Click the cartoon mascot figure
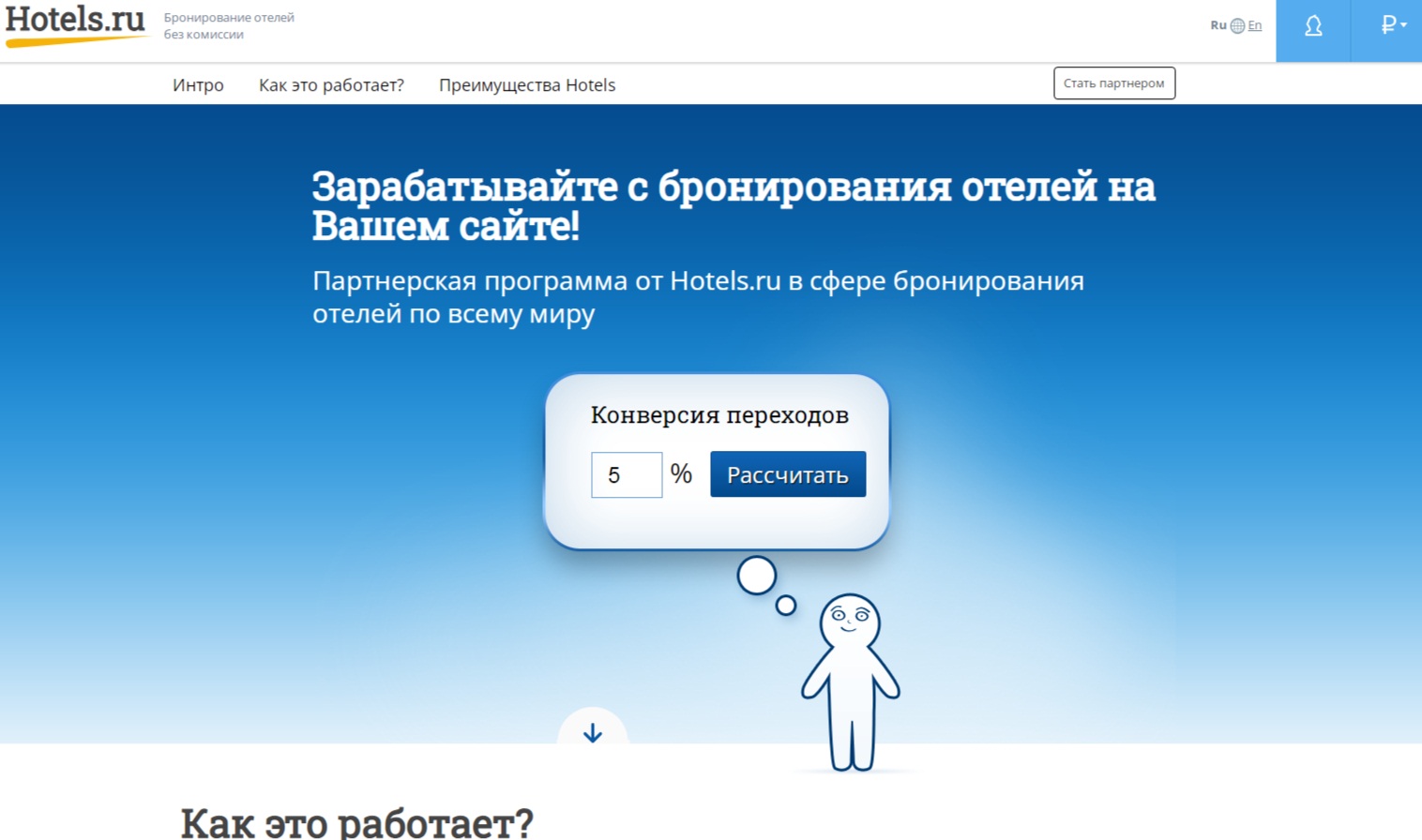The height and width of the screenshot is (840, 1422). [x=851, y=682]
